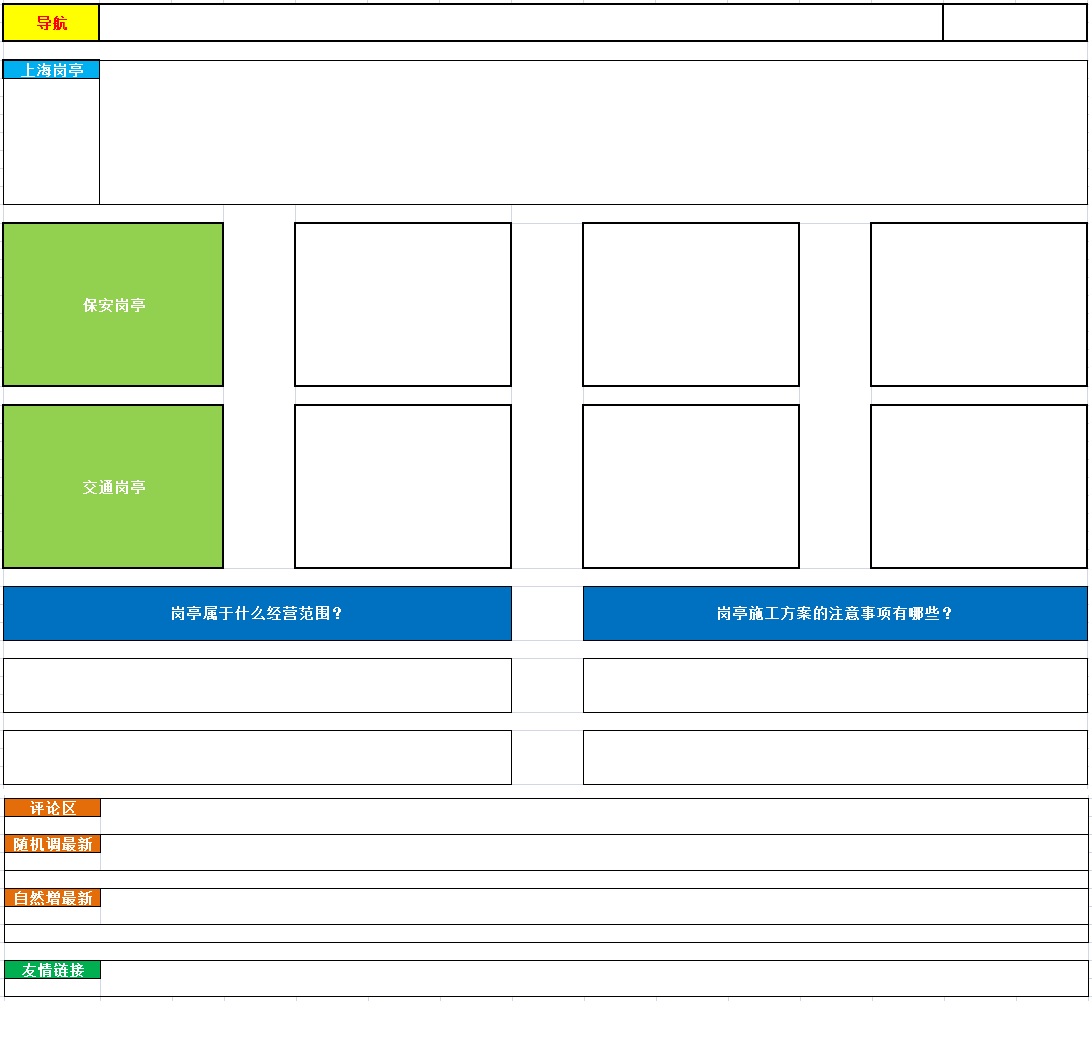Select the orange 自然增最新 label
Viewport: 1092px width, 1040px height.
tap(52, 898)
